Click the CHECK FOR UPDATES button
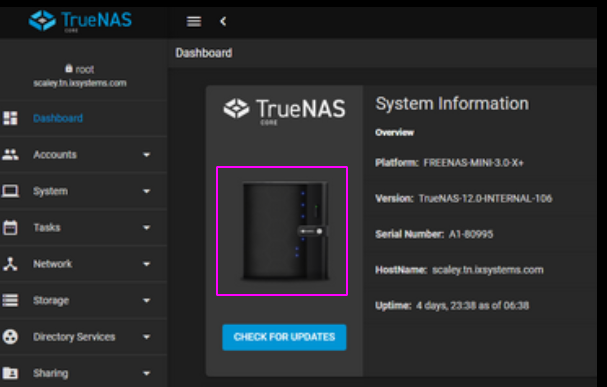 [x=284, y=337]
